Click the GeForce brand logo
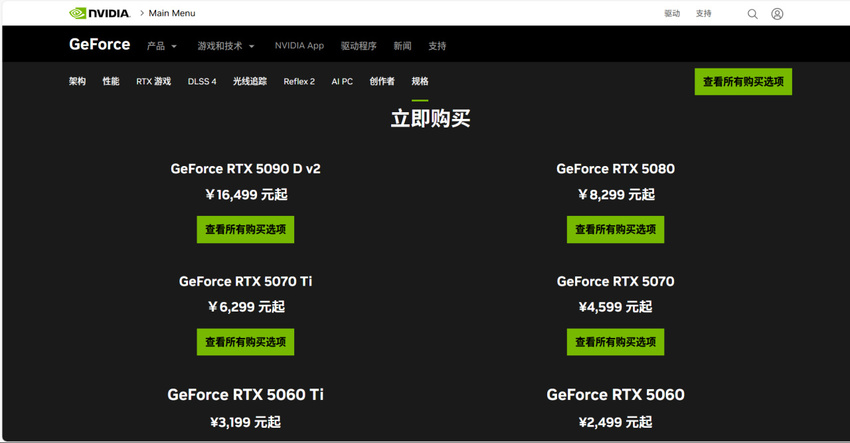Viewport: 850px width, 443px height. [x=99, y=45]
